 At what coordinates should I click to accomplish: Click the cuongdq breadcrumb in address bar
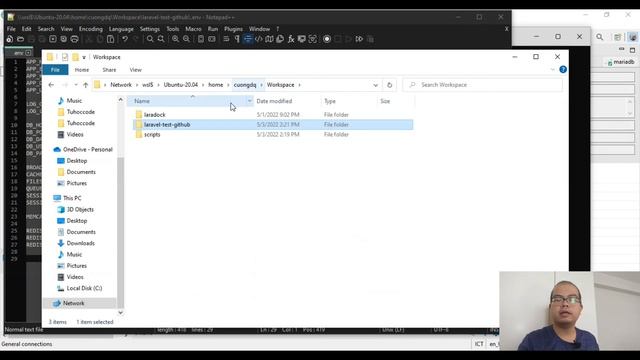coord(245,85)
